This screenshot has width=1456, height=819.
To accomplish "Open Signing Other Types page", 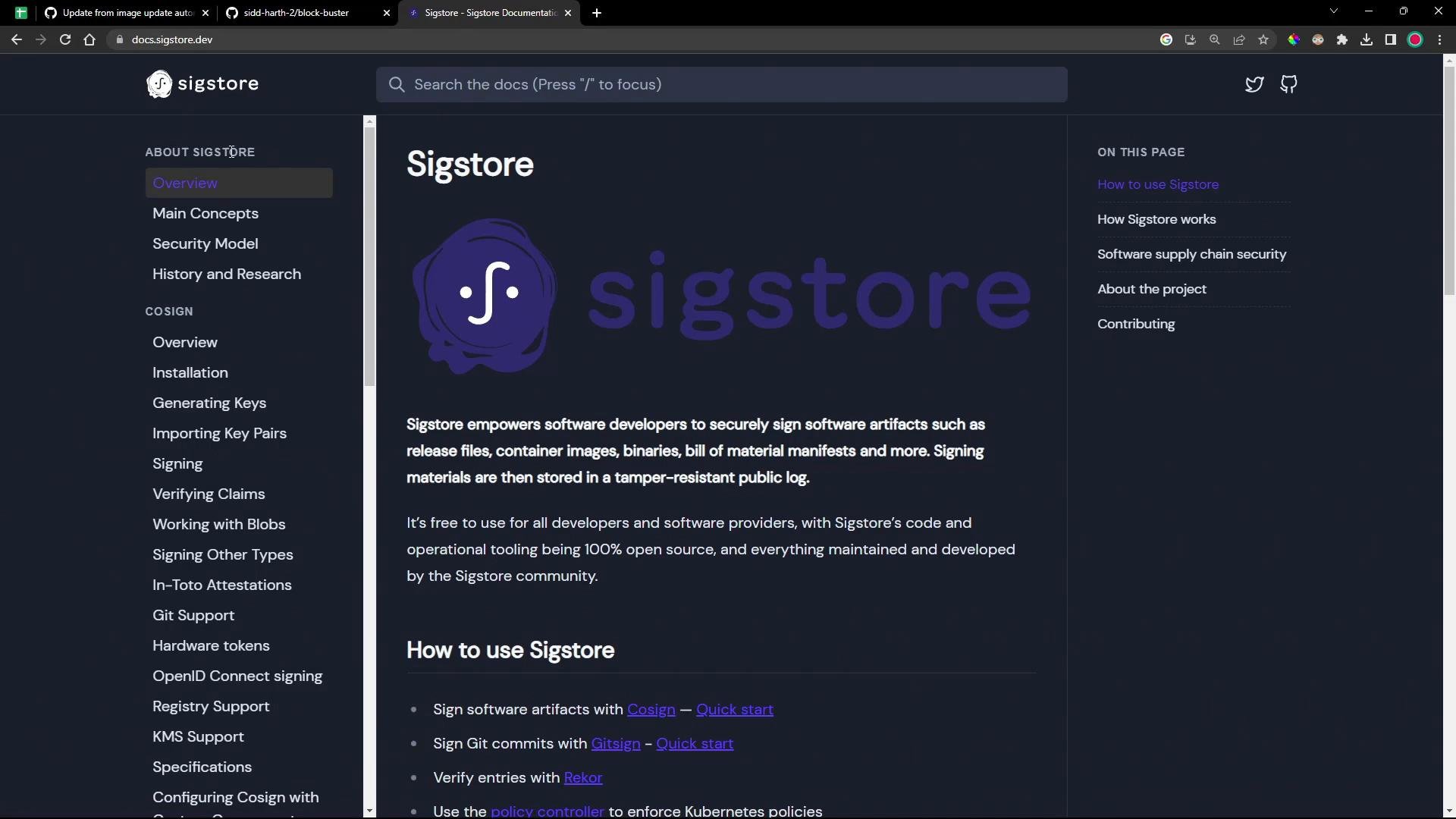I will (223, 555).
